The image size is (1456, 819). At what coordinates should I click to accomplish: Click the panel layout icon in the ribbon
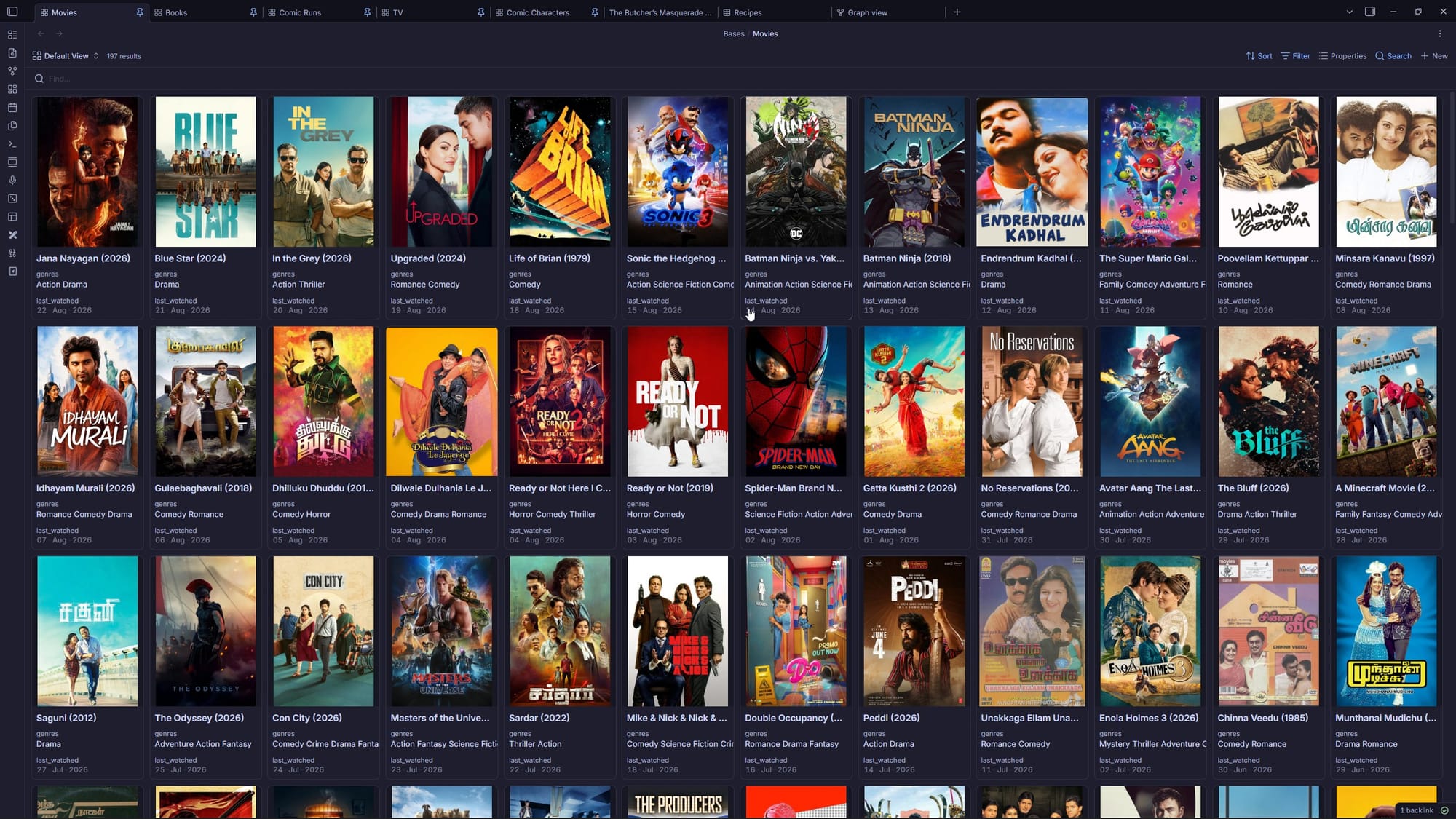tap(12, 217)
